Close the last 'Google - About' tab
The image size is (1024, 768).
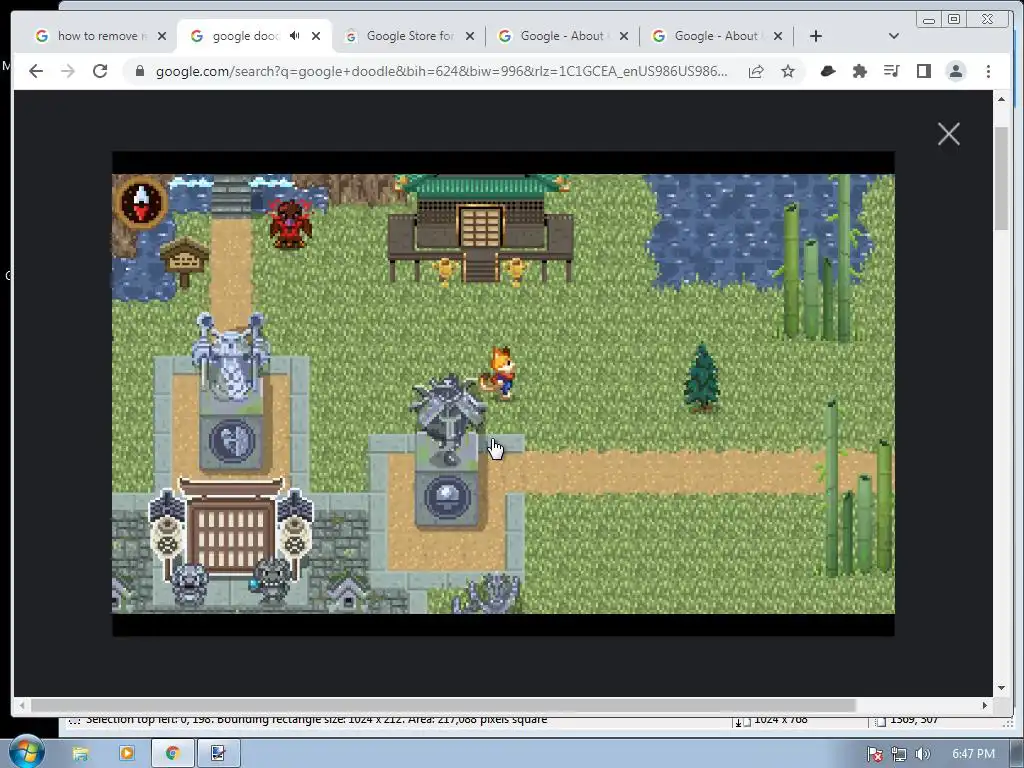click(778, 36)
